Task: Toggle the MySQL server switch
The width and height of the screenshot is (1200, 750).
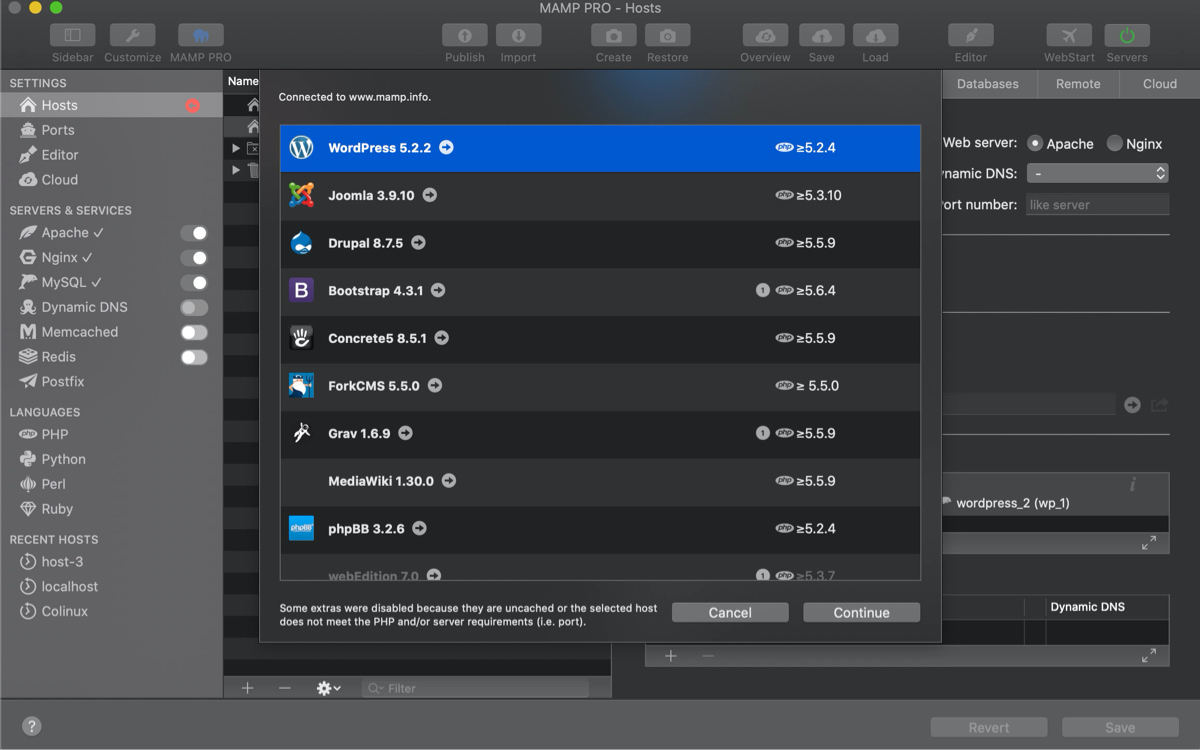Action: pos(194,283)
